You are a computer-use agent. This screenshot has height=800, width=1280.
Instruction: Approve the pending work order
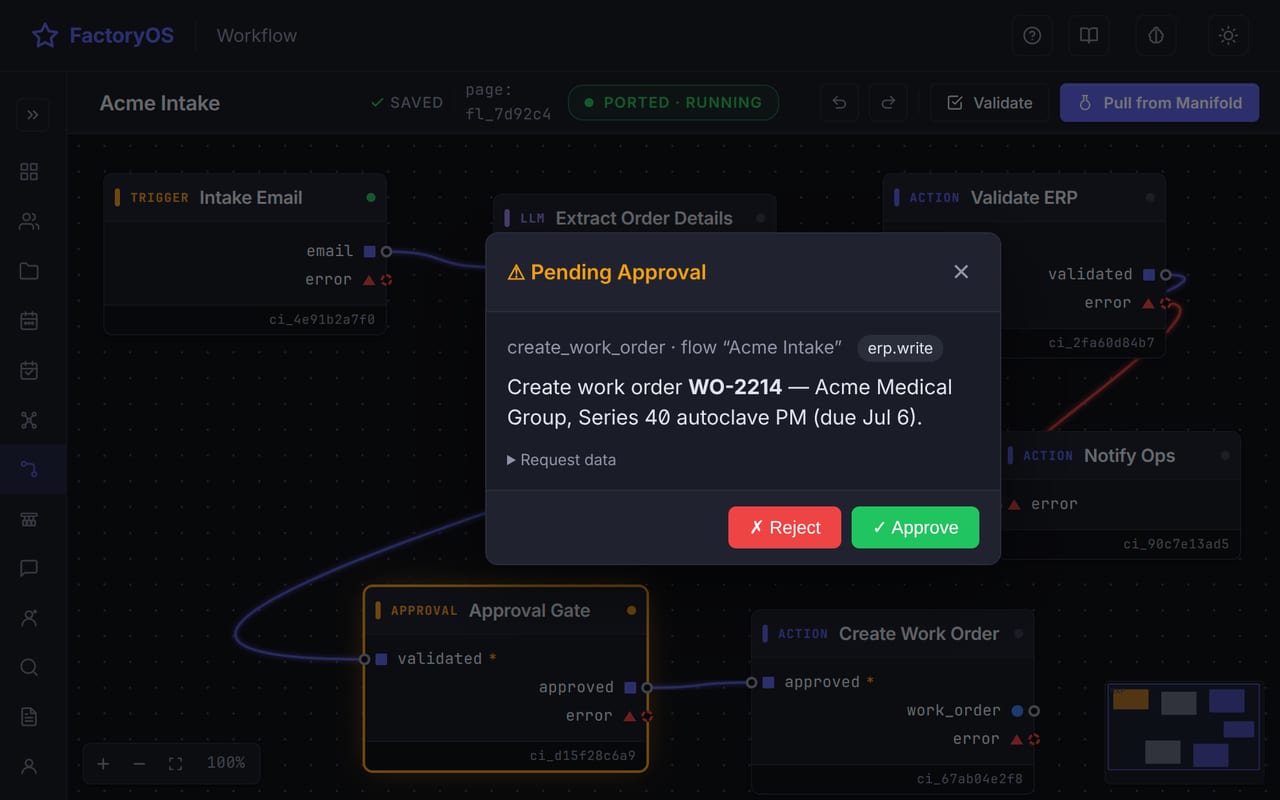pyautogui.click(x=915, y=528)
